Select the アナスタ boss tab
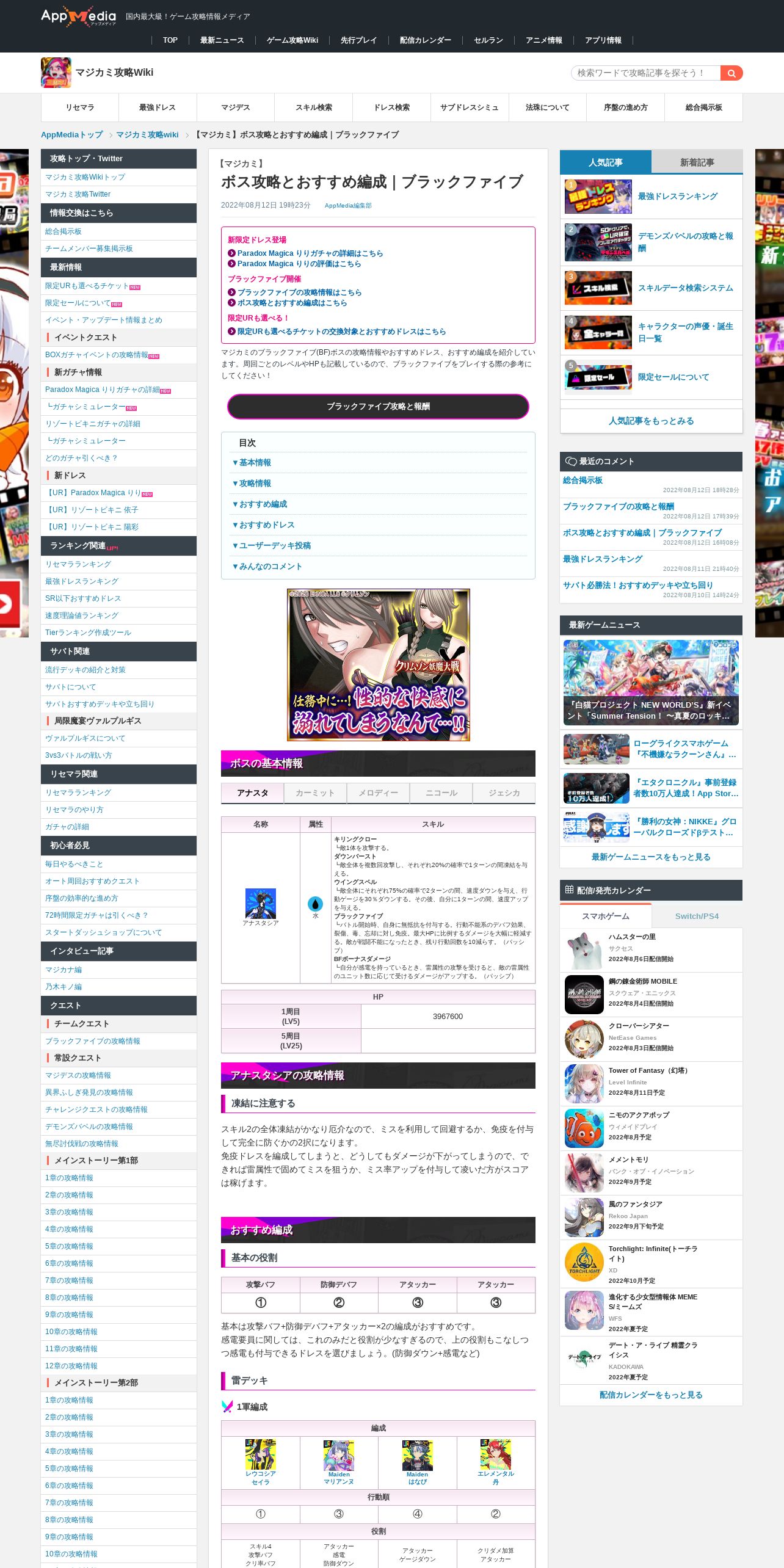Screen dimensions: 784x1568 tap(253, 793)
